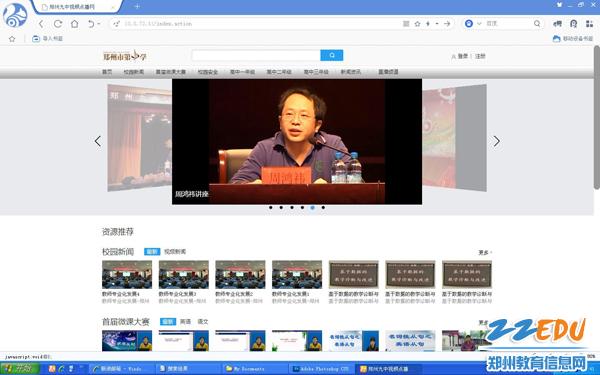Go back with the browser back arrow
600x375 pixels.
pyautogui.click(x=41, y=24)
